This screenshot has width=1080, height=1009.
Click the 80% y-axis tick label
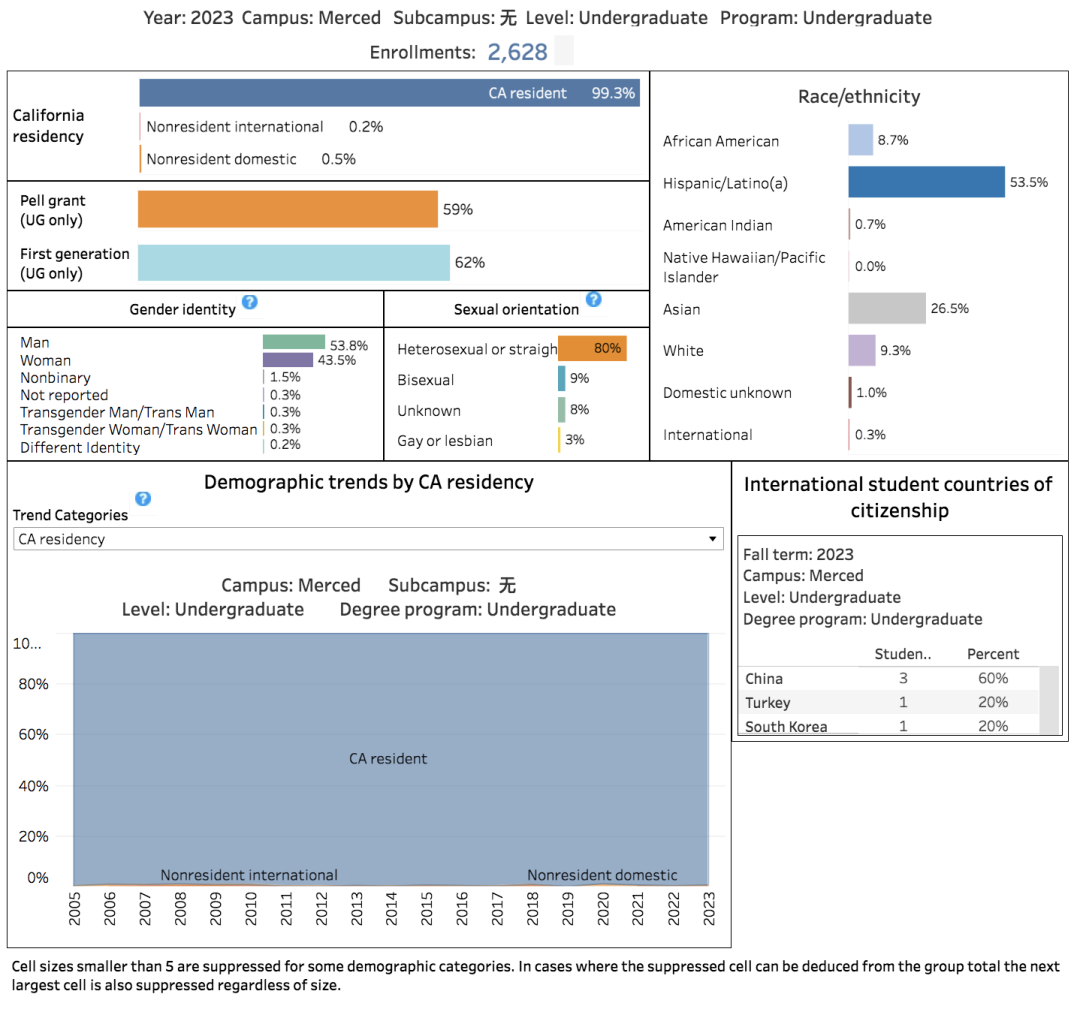click(33, 684)
